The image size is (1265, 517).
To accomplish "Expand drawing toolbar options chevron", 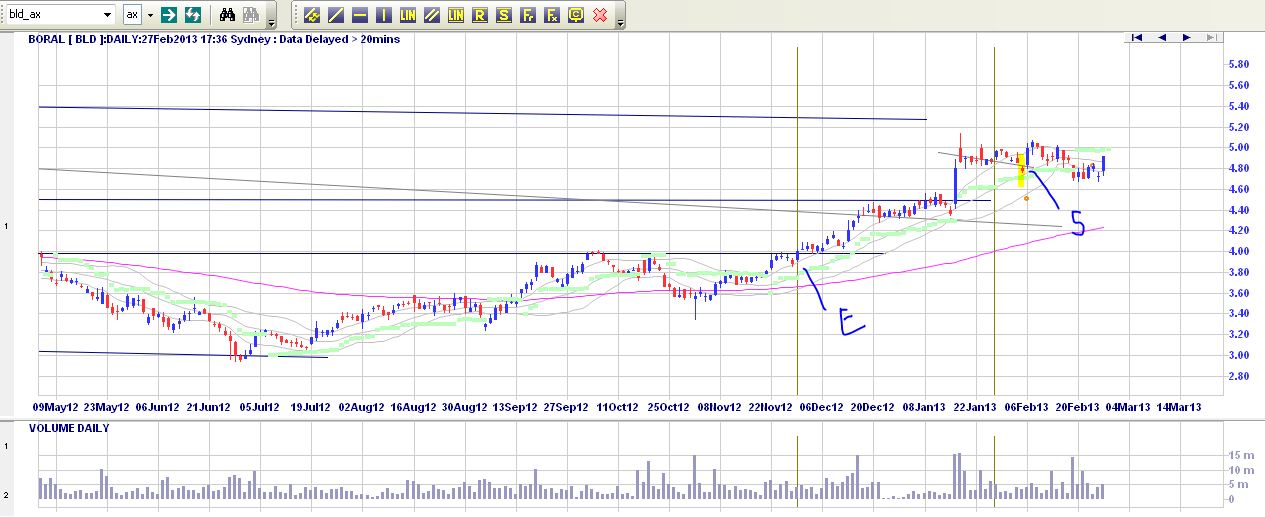I will coord(621,22).
